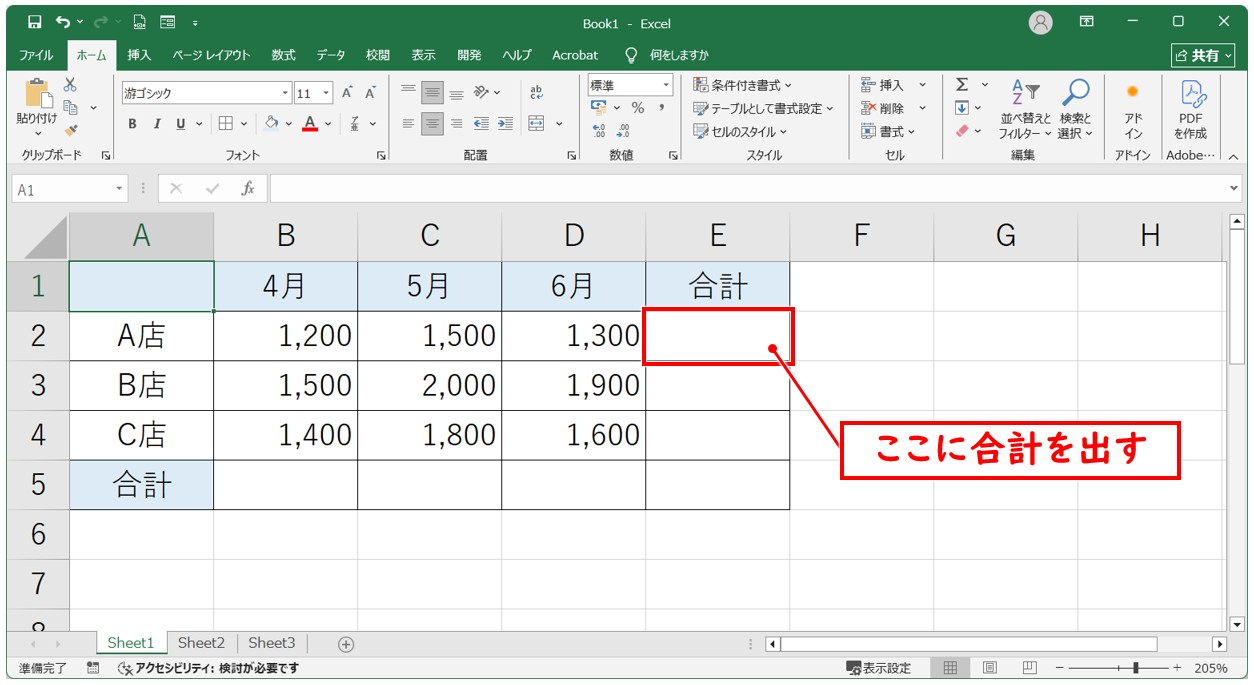This screenshot has height=685, width=1254.
Task: Switch to the ページレイアウト tab
Action: (211, 55)
